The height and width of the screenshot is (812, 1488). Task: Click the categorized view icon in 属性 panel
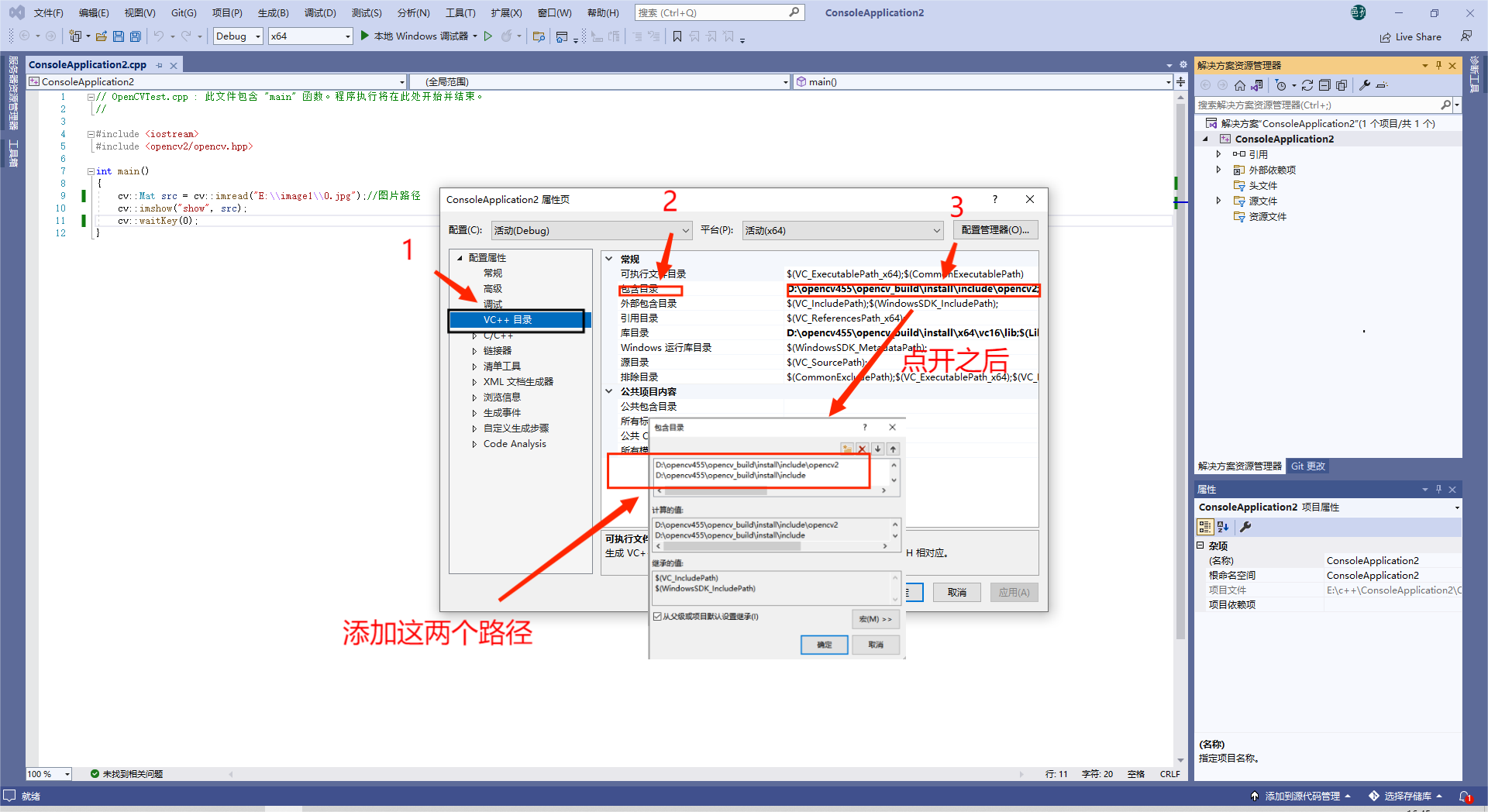click(1205, 527)
